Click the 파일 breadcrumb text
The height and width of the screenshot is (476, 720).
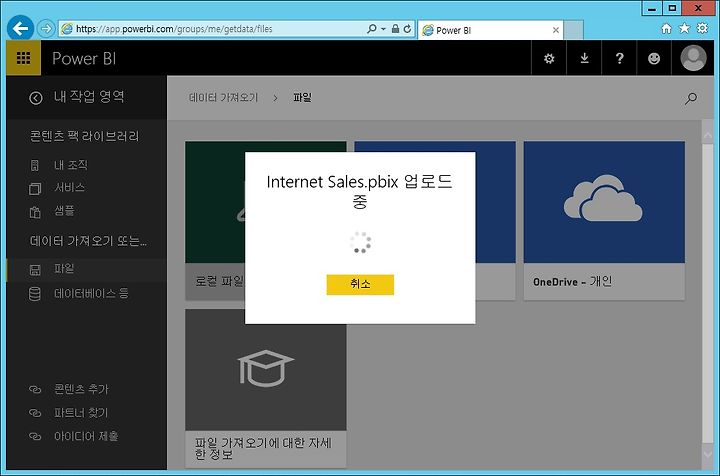[302, 98]
